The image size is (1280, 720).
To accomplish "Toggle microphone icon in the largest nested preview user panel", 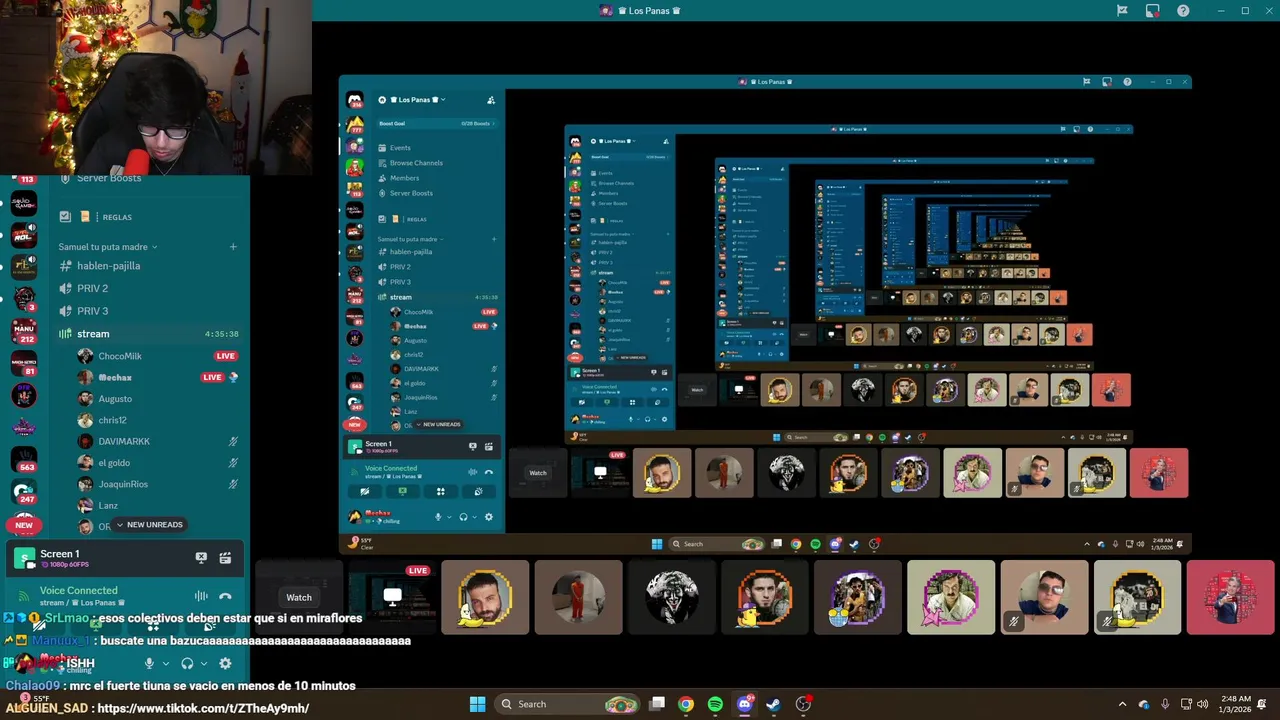I will 437,517.
